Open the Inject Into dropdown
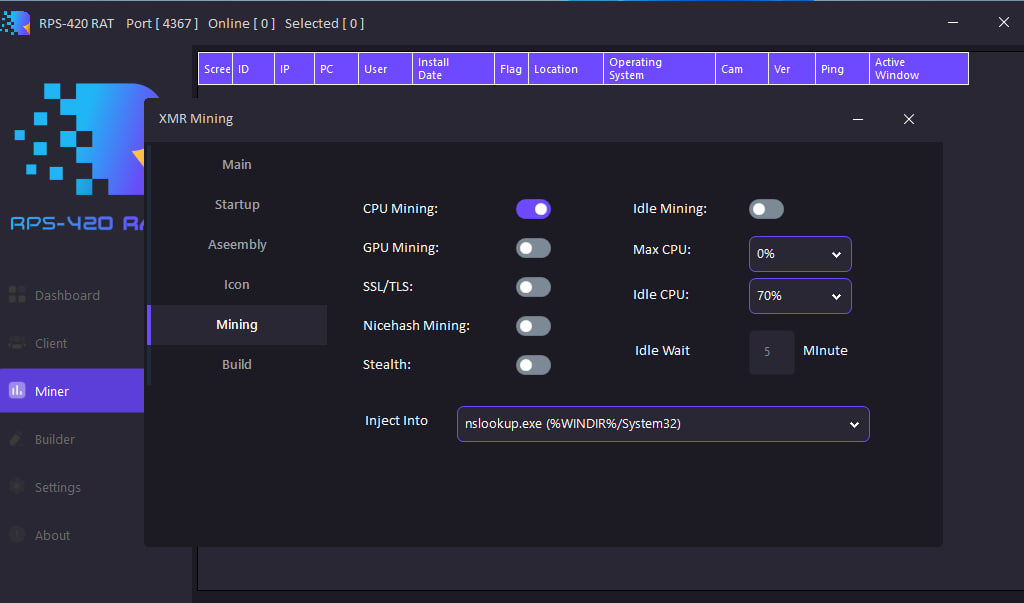 662,424
